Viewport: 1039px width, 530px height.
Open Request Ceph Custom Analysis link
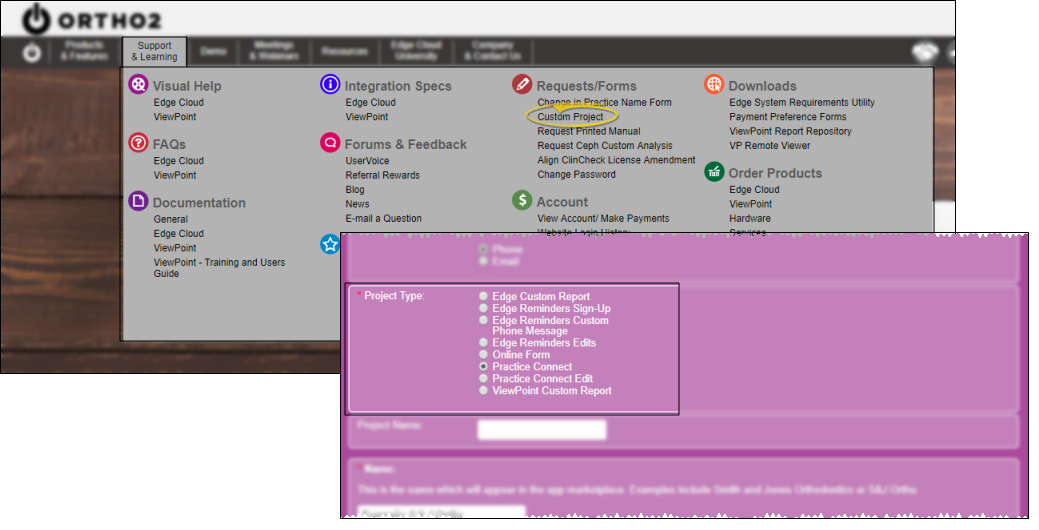click(x=605, y=146)
